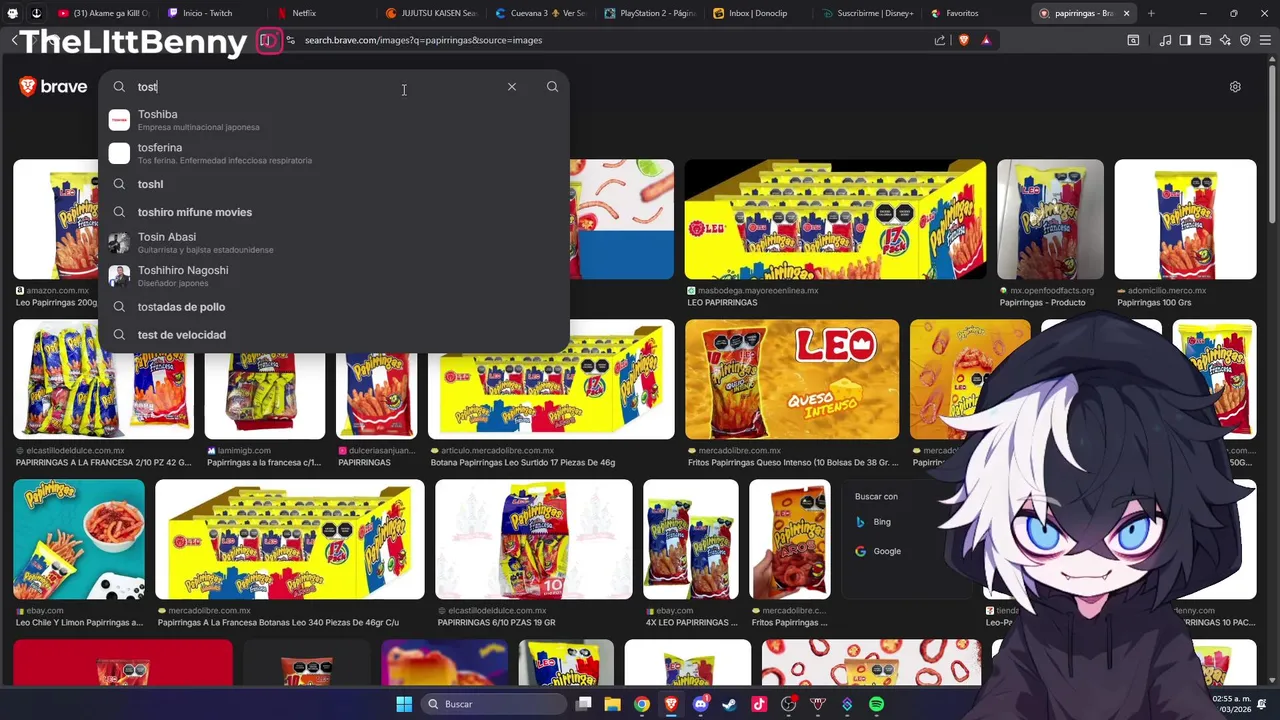The image size is (1280, 720).
Task: Choose 'toshiro mifune movies' suggestion
Action: [x=334, y=212]
